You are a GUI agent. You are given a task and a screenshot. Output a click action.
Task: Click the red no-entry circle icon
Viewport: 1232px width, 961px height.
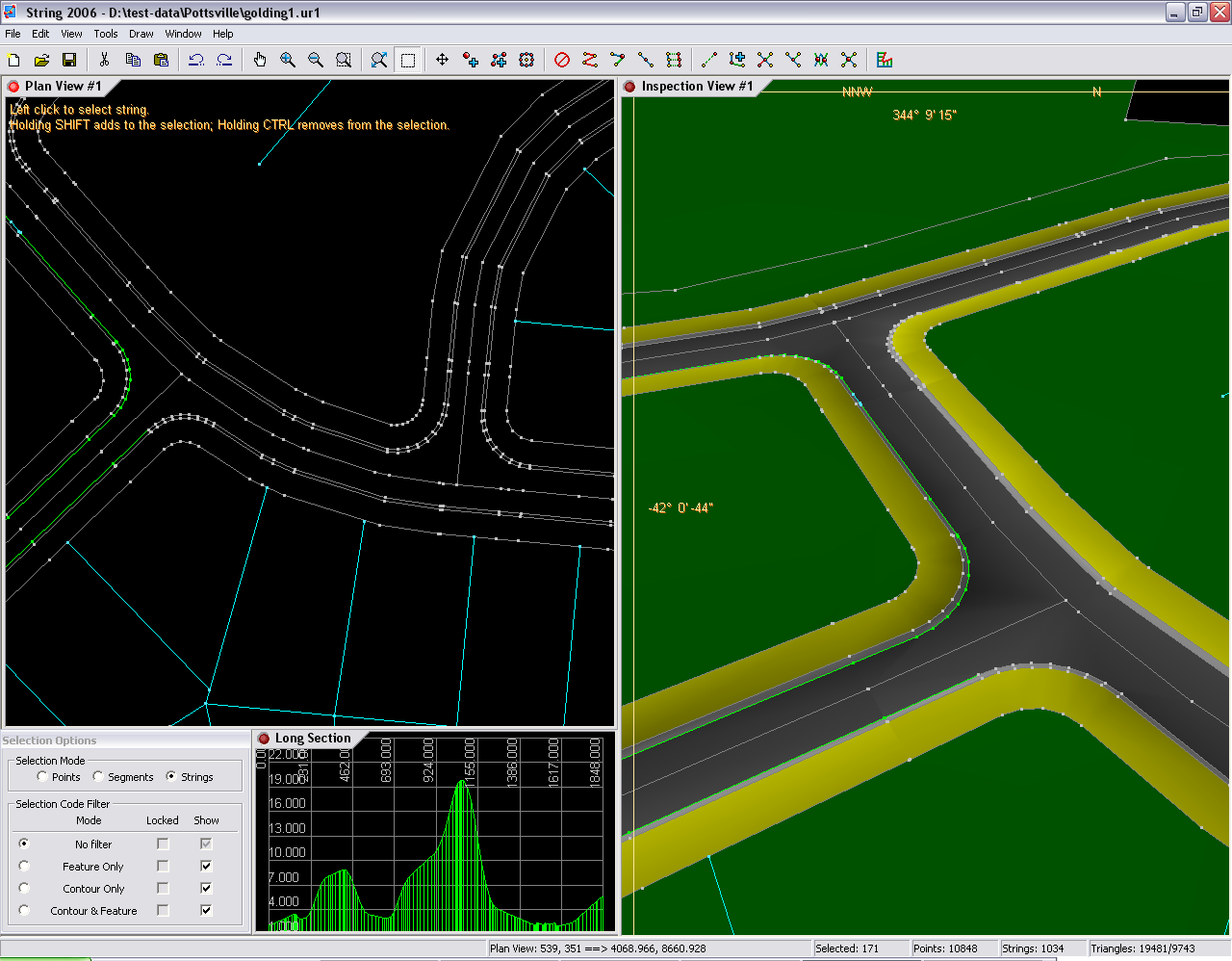click(x=562, y=60)
